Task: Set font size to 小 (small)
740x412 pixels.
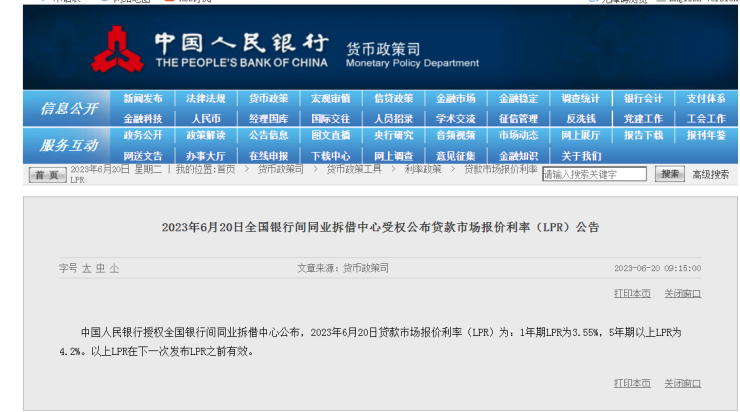Action: [x=114, y=269]
